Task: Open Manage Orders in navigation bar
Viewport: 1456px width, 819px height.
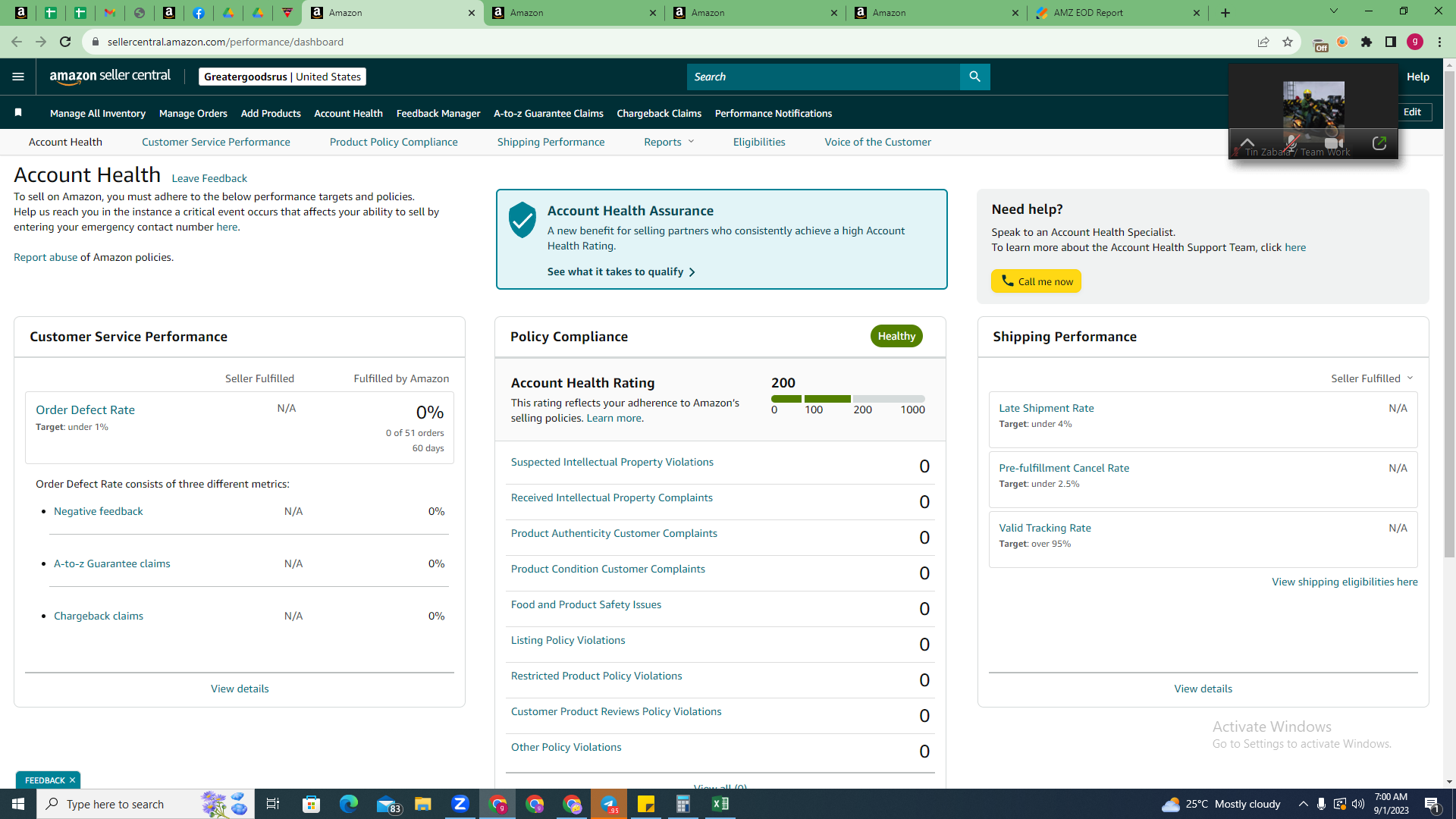Action: [193, 113]
